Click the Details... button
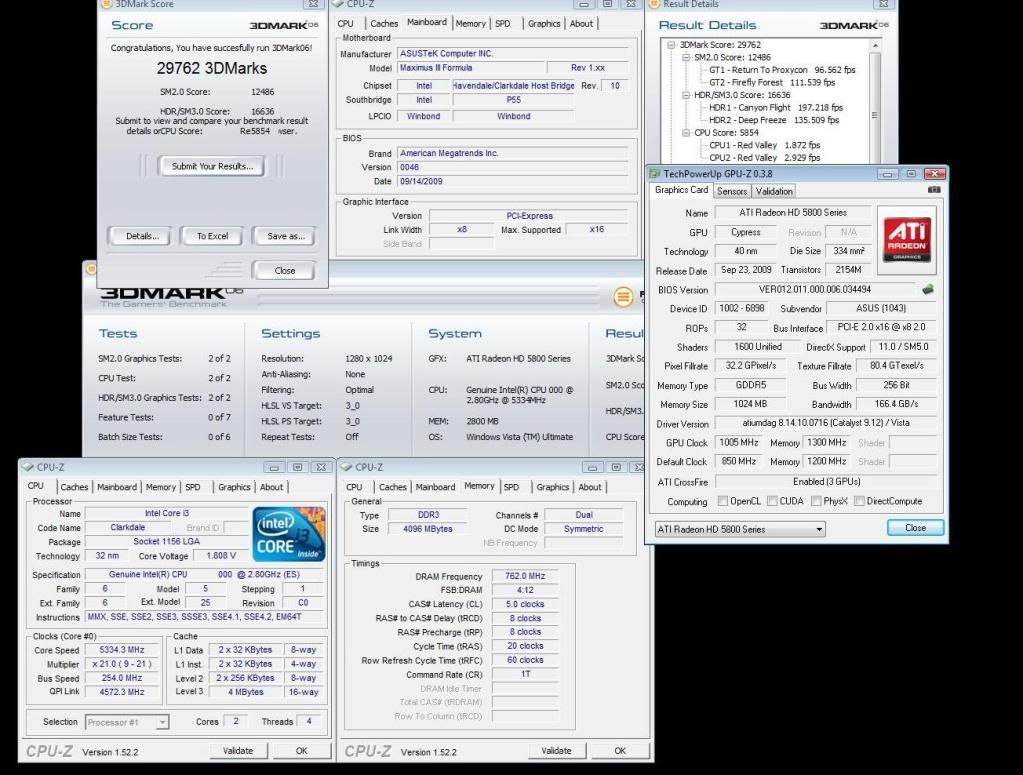1023x775 pixels. point(142,236)
